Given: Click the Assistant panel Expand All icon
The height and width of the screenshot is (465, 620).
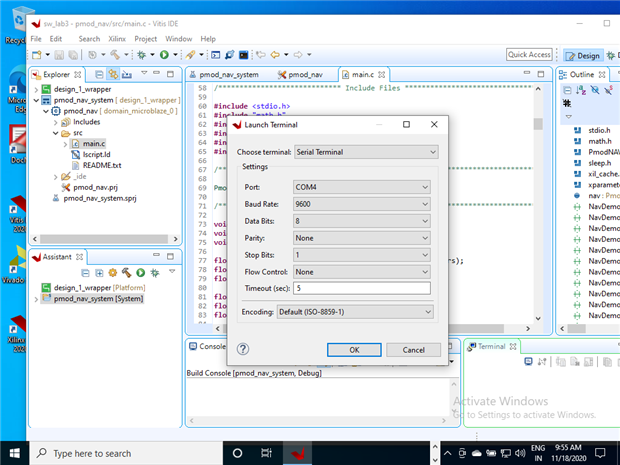Looking at the screenshot, I should click(x=99, y=273).
